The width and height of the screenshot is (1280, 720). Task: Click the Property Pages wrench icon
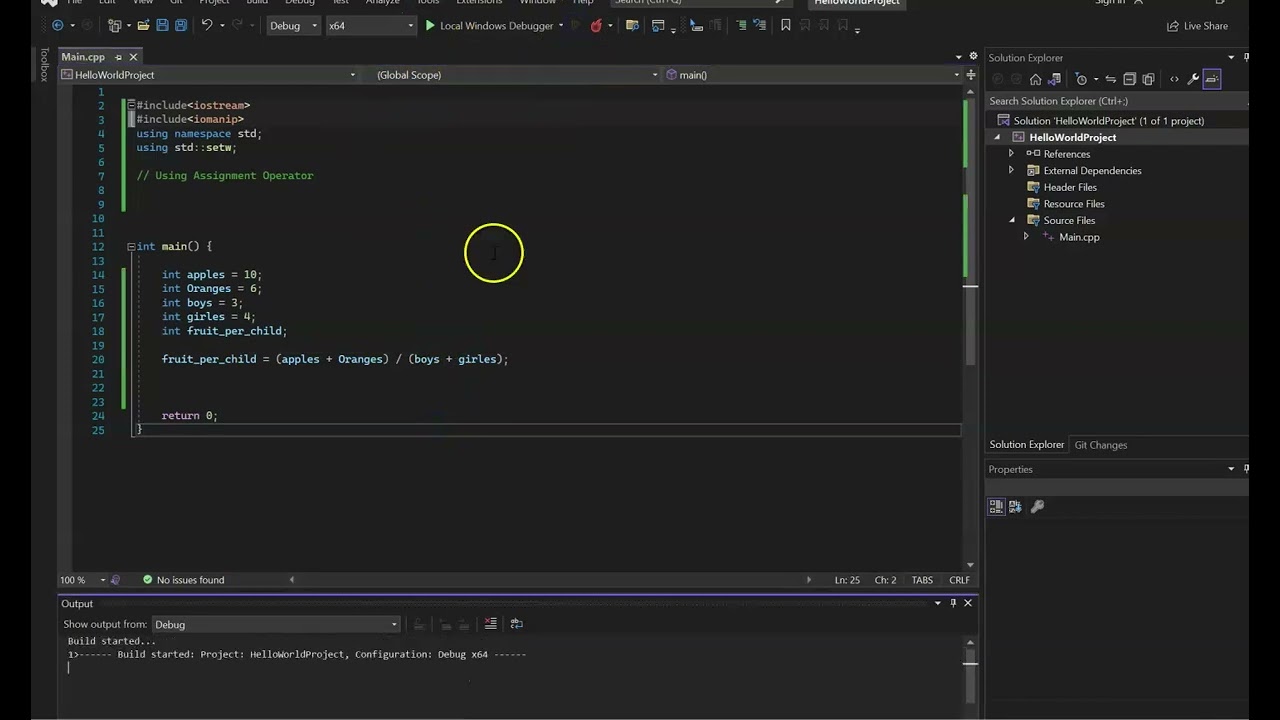1037,507
